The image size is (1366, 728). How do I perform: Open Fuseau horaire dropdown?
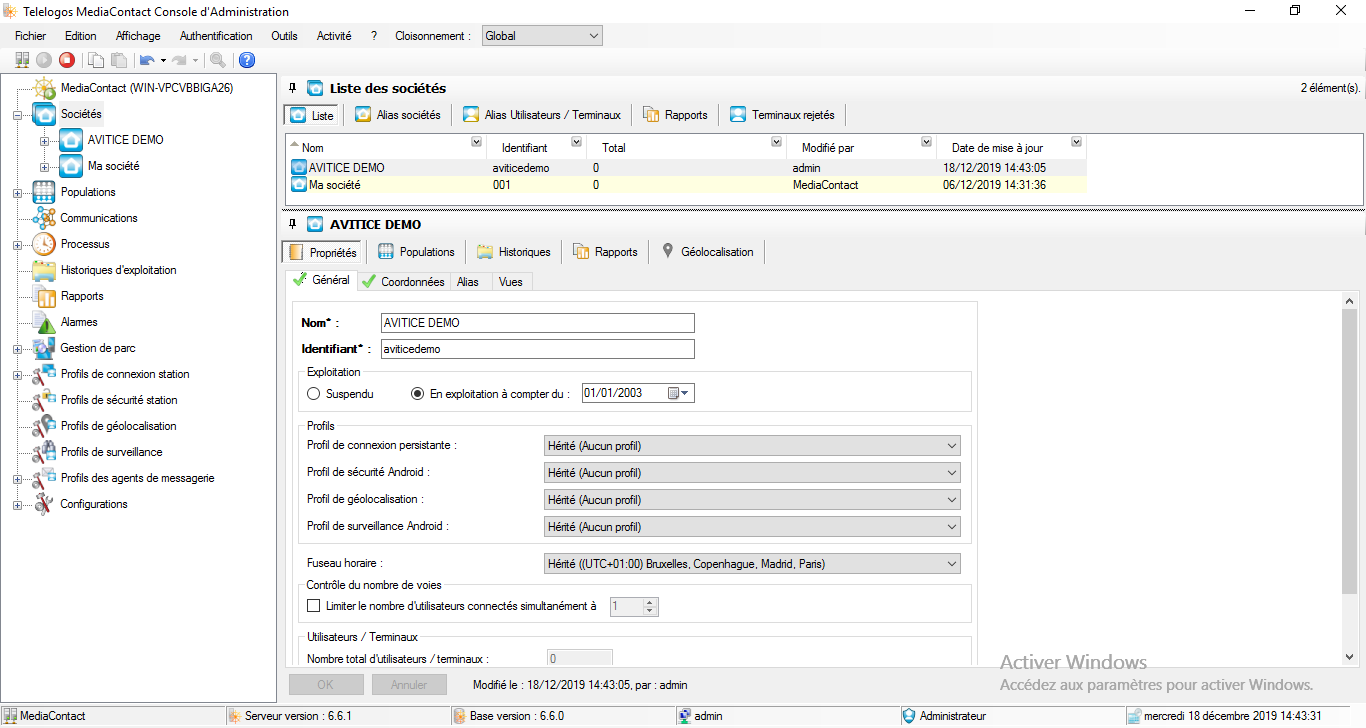[x=752, y=564]
